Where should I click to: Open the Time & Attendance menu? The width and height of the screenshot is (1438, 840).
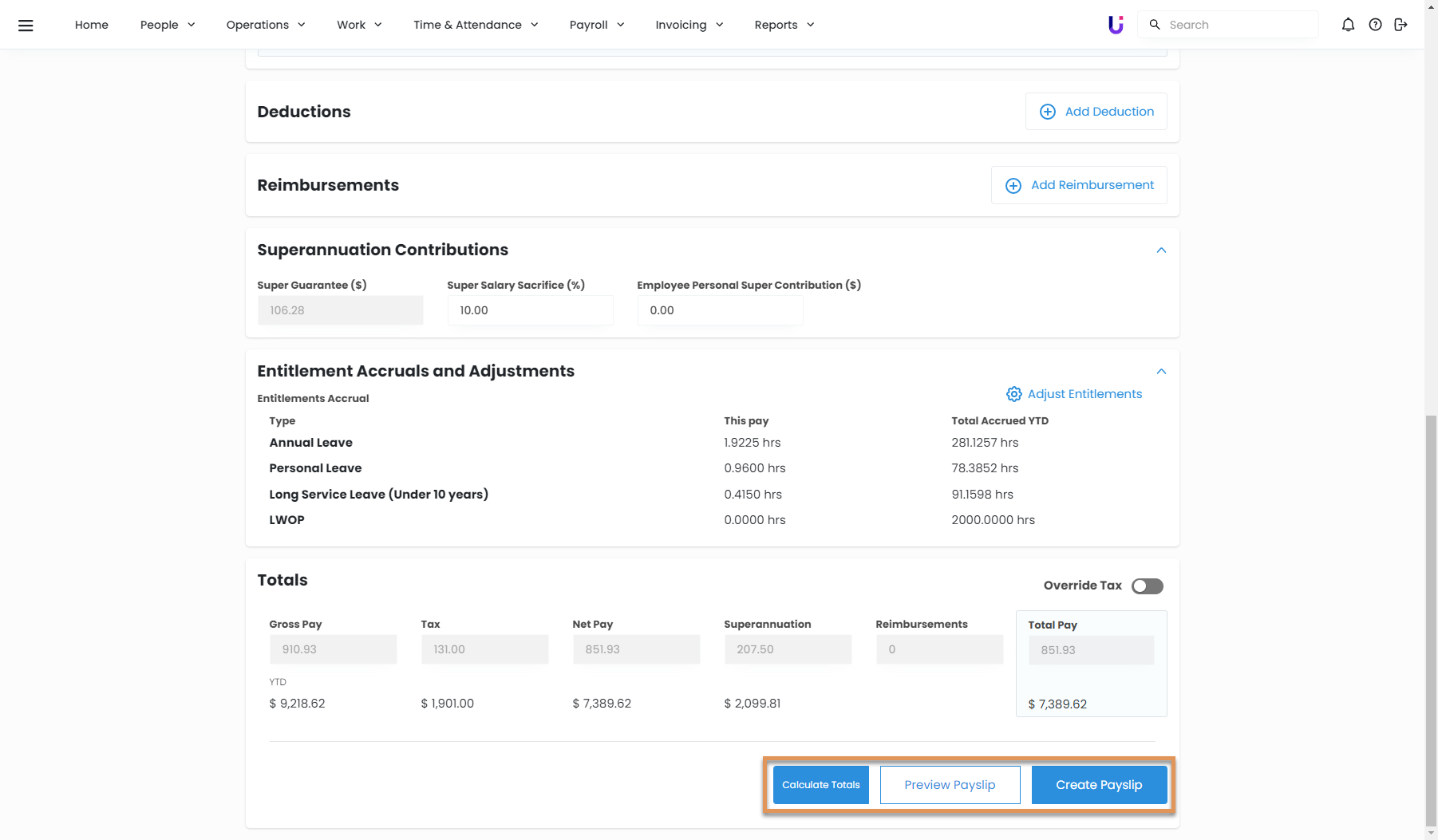(x=476, y=25)
